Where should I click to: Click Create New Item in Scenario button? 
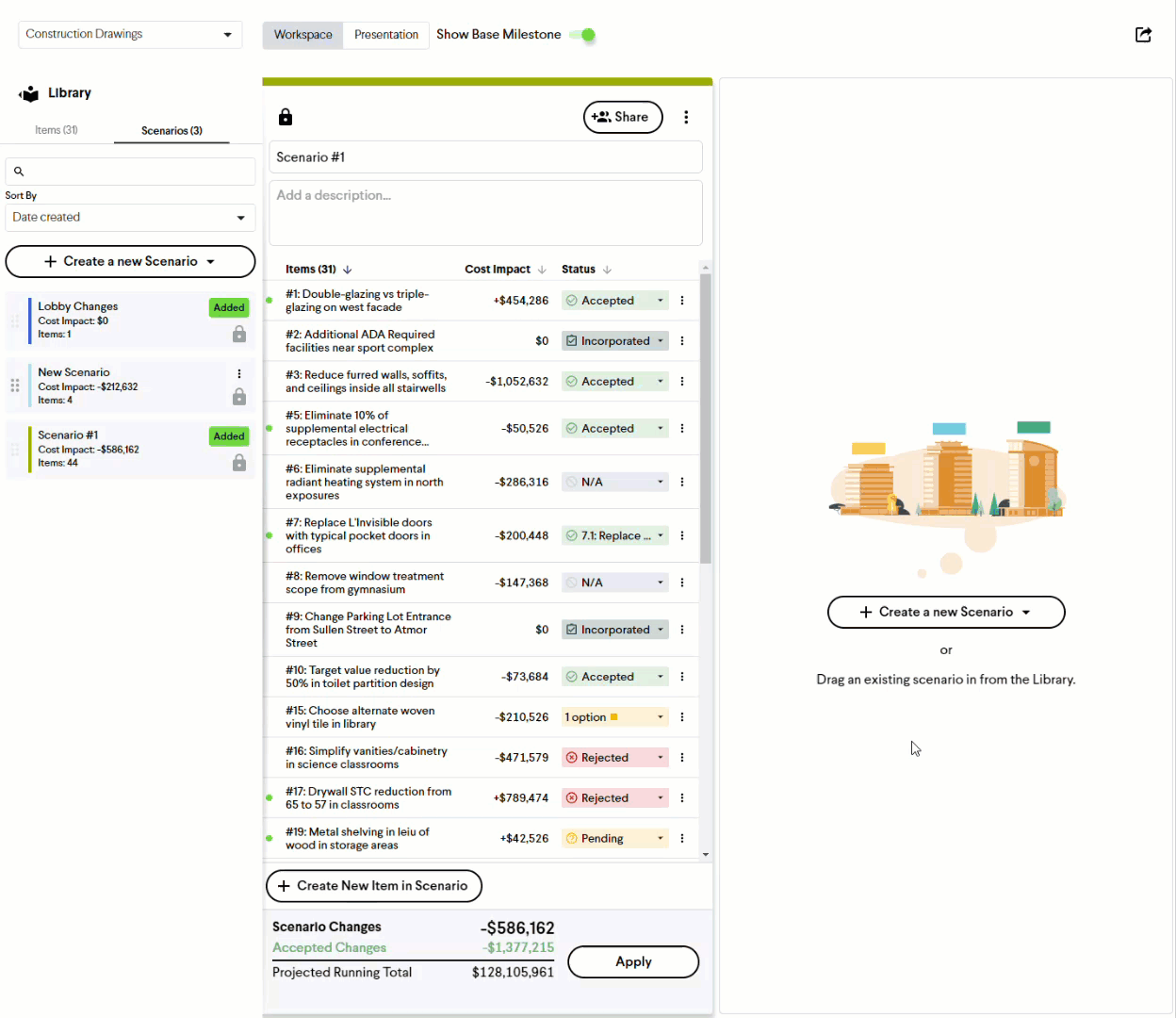point(374,886)
